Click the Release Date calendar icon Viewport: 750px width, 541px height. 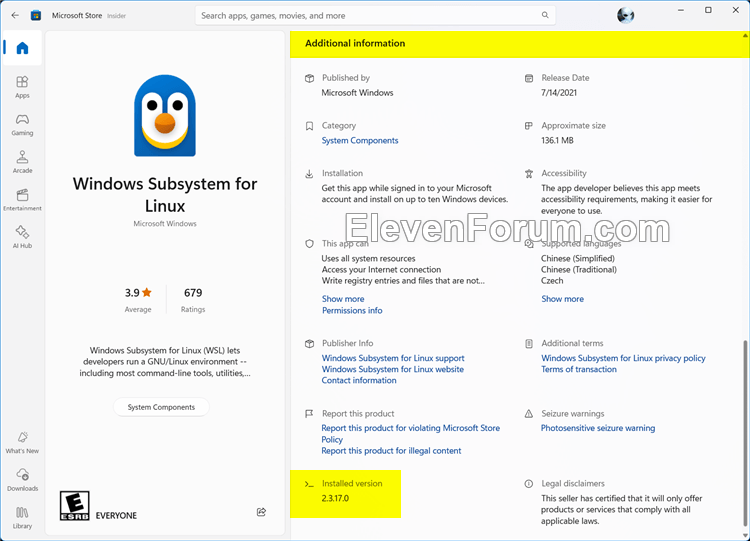point(529,78)
